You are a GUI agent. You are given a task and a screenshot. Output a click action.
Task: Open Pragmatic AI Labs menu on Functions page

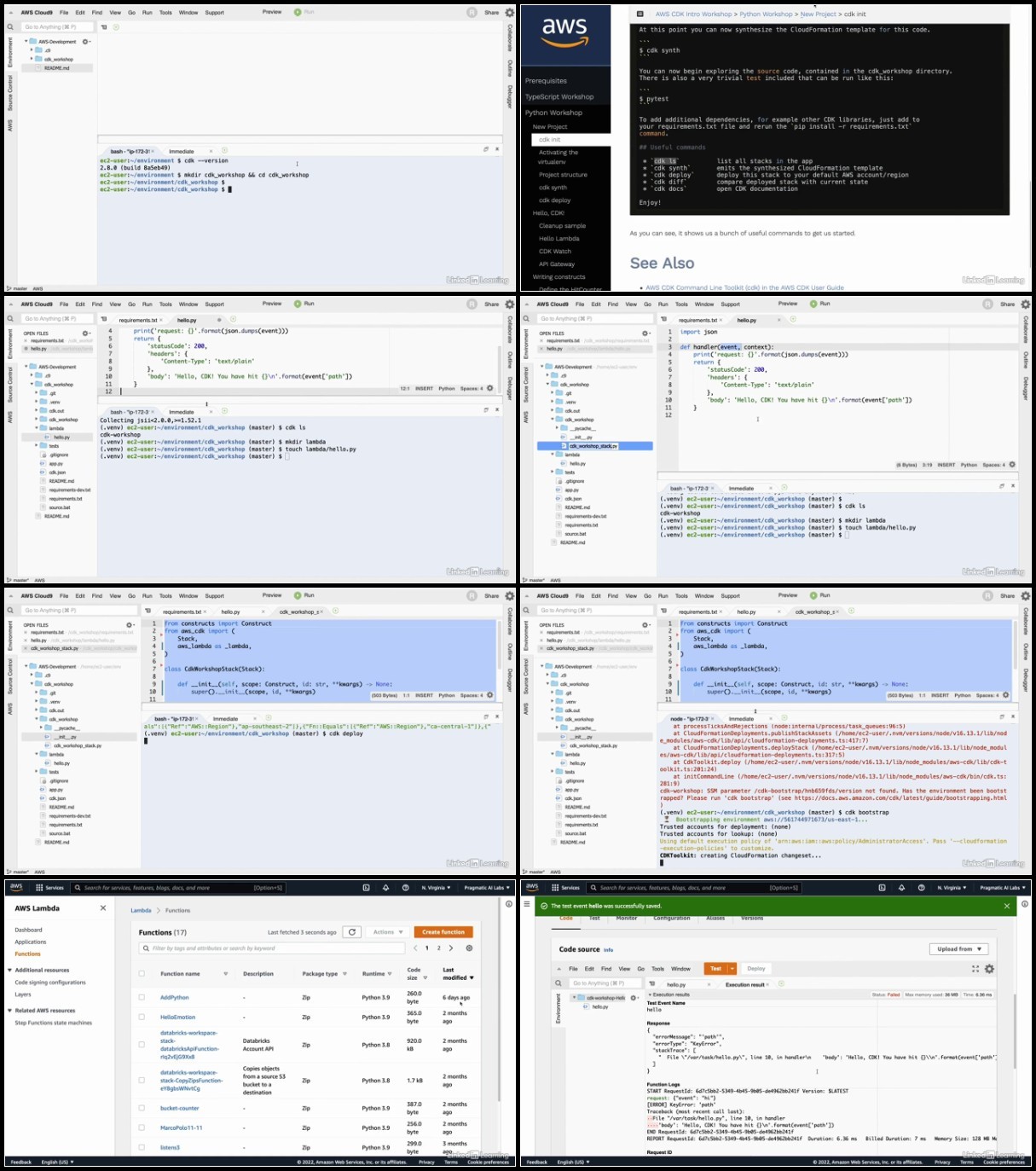[487, 888]
